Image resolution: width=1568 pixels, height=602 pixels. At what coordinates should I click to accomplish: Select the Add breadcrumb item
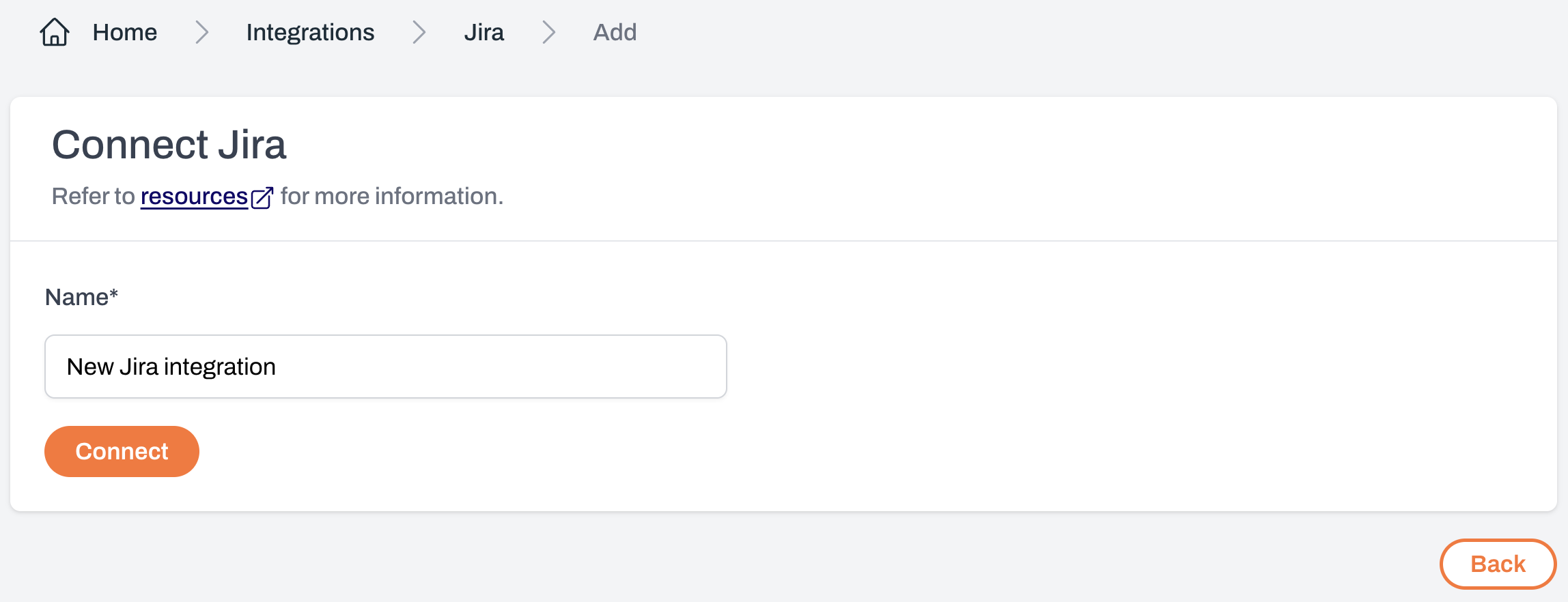pyautogui.click(x=615, y=32)
